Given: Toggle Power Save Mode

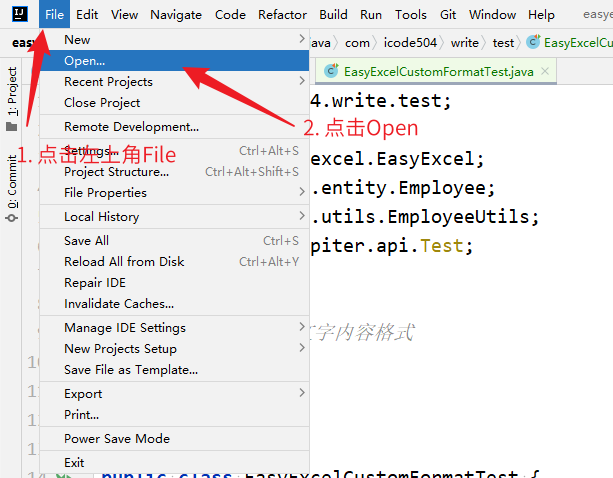Looking at the screenshot, I should tap(116, 439).
